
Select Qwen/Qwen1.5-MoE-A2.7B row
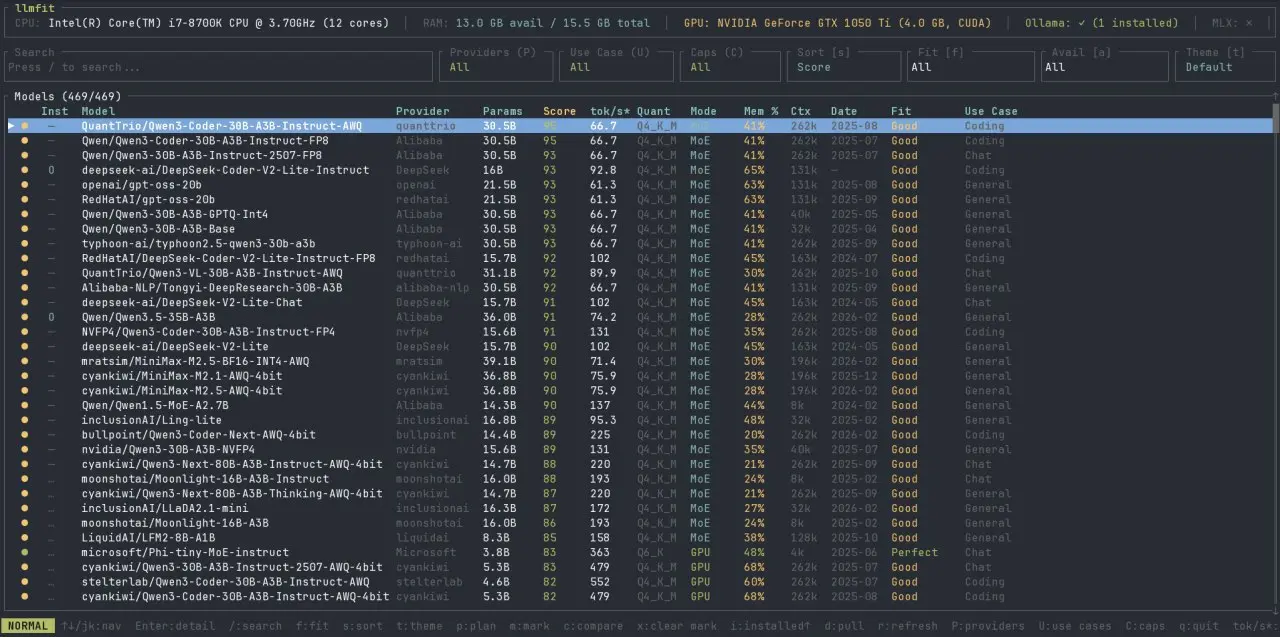pyautogui.click(x=639, y=405)
